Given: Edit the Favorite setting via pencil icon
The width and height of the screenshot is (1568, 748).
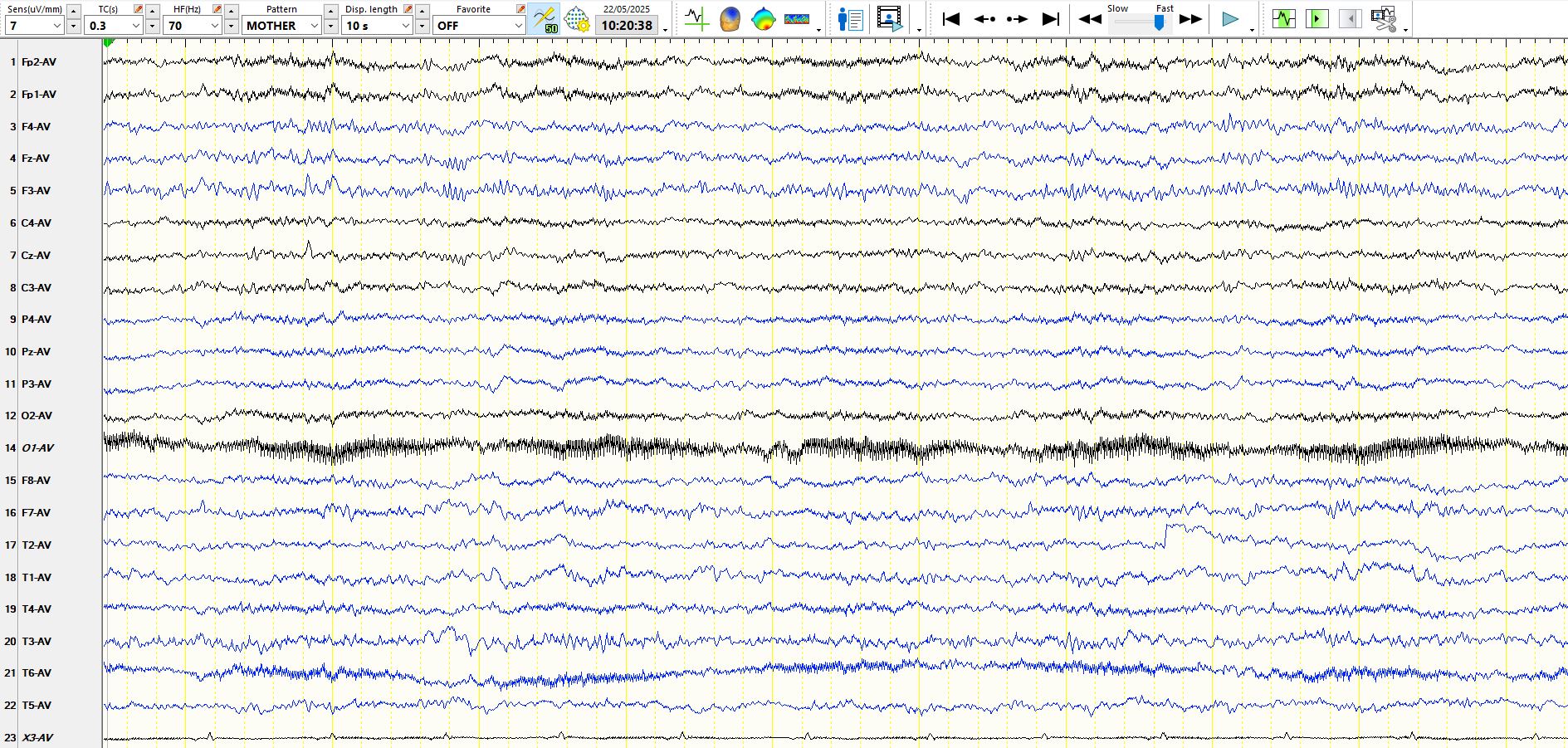Looking at the screenshot, I should point(520,9).
